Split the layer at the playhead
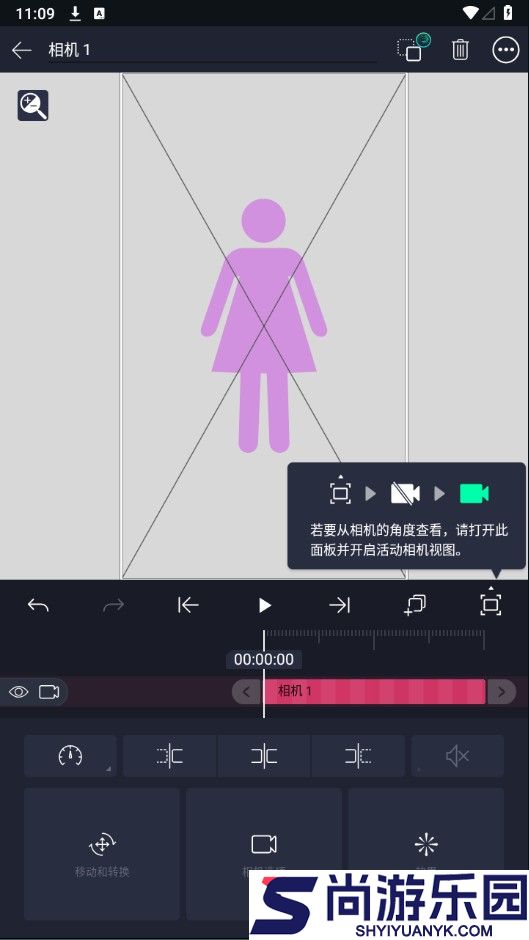This screenshot has width=529, height=940. point(264,756)
